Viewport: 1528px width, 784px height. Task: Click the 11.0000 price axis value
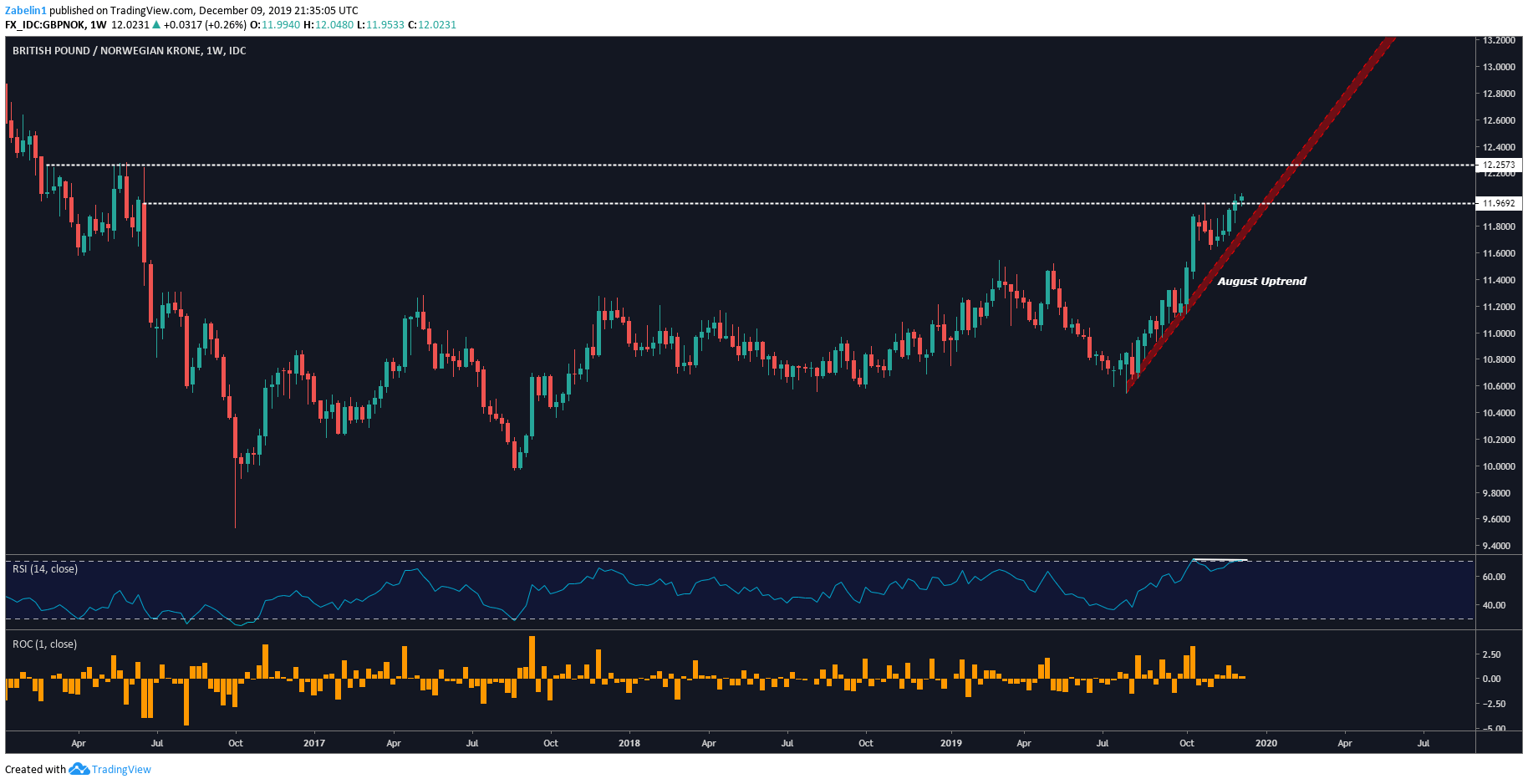(1499, 333)
